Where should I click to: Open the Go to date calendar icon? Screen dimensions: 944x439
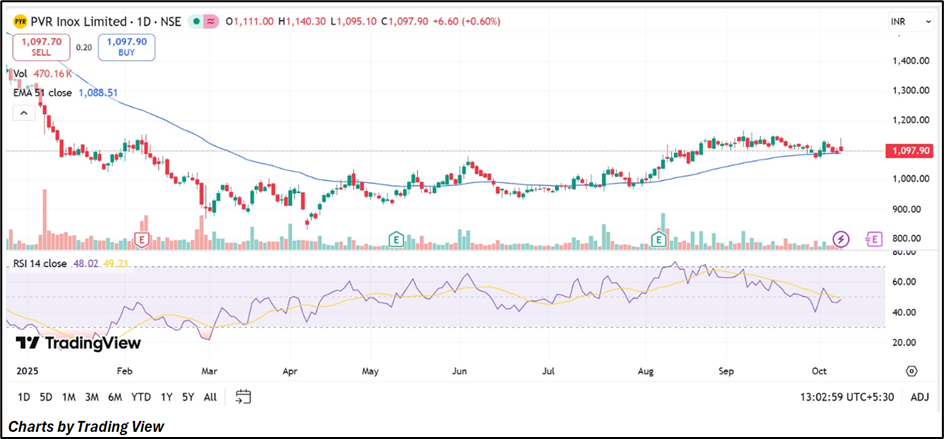[x=243, y=397]
